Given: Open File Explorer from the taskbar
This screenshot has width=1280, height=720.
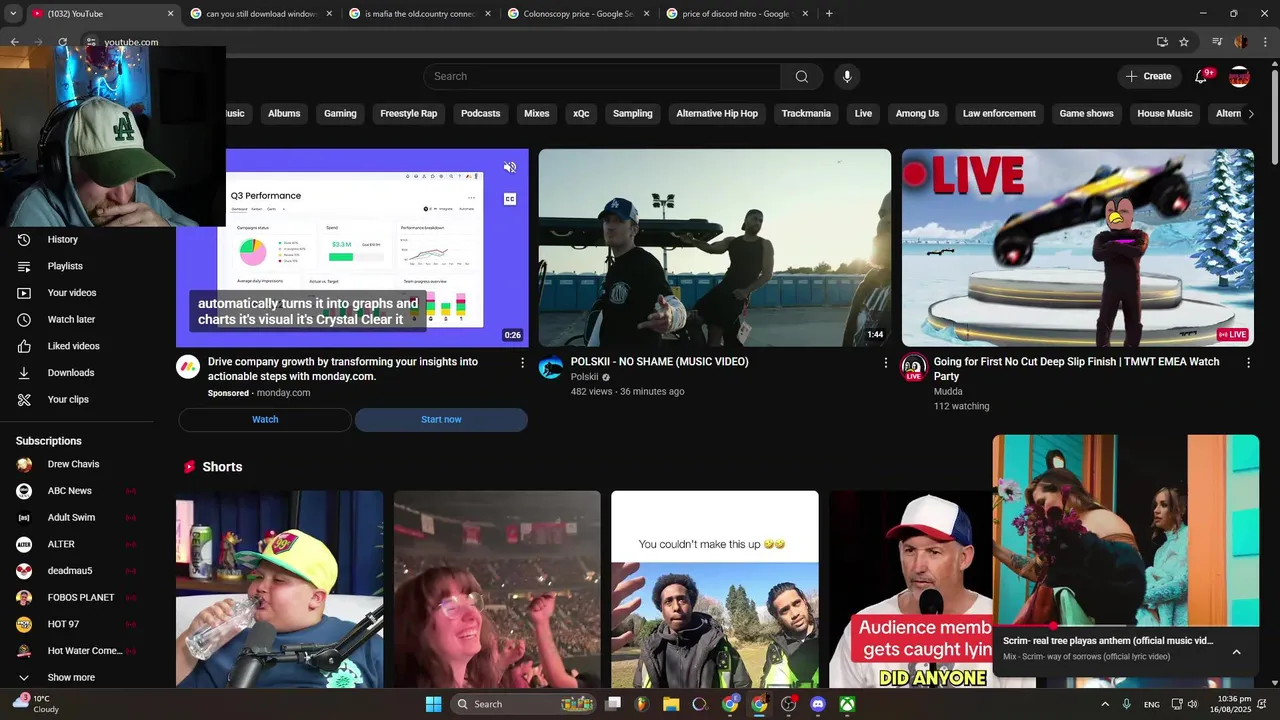Looking at the screenshot, I should coord(671,704).
